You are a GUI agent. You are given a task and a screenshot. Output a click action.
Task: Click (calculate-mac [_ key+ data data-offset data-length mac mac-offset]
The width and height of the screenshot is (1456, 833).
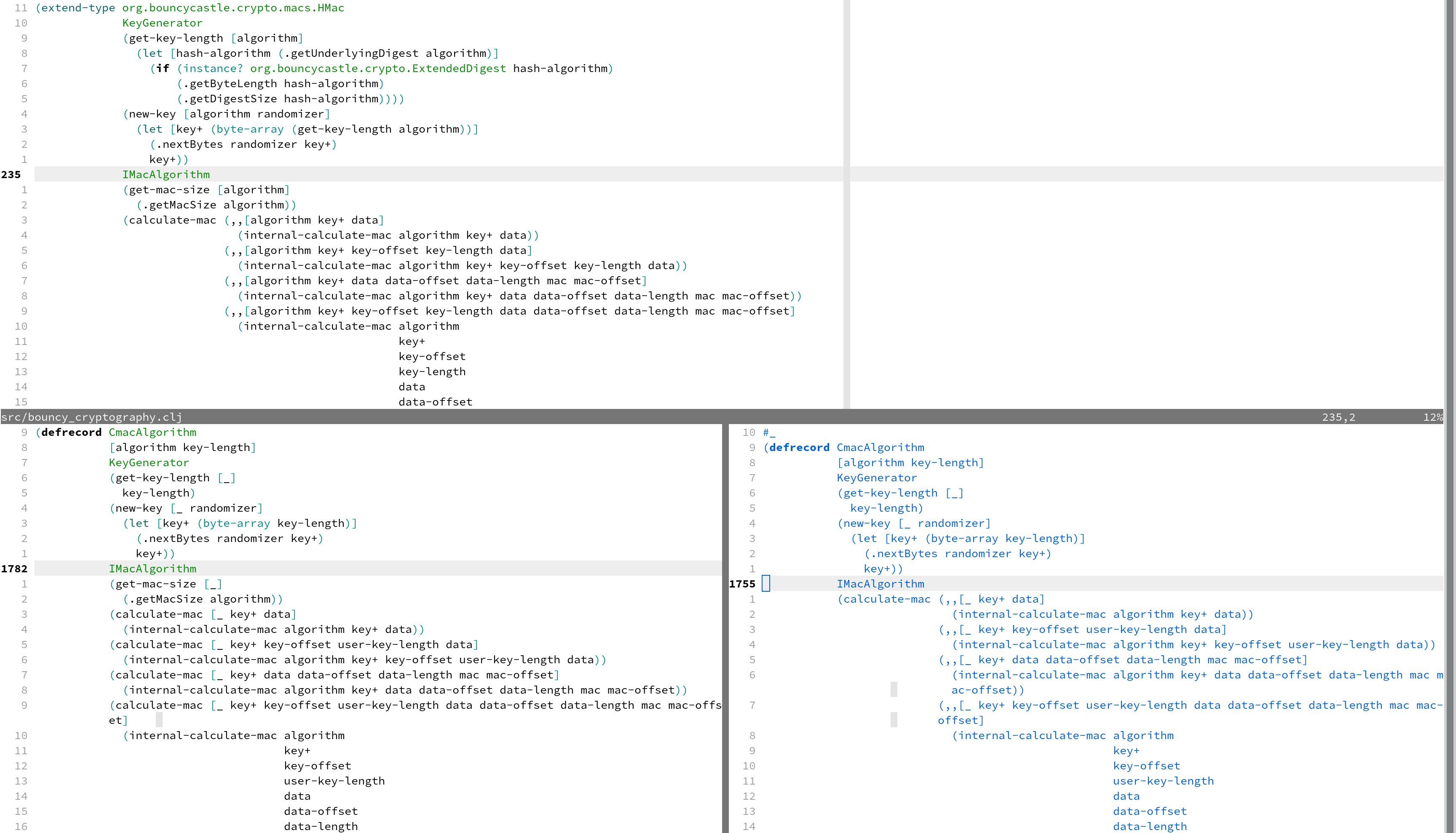(x=334, y=675)
